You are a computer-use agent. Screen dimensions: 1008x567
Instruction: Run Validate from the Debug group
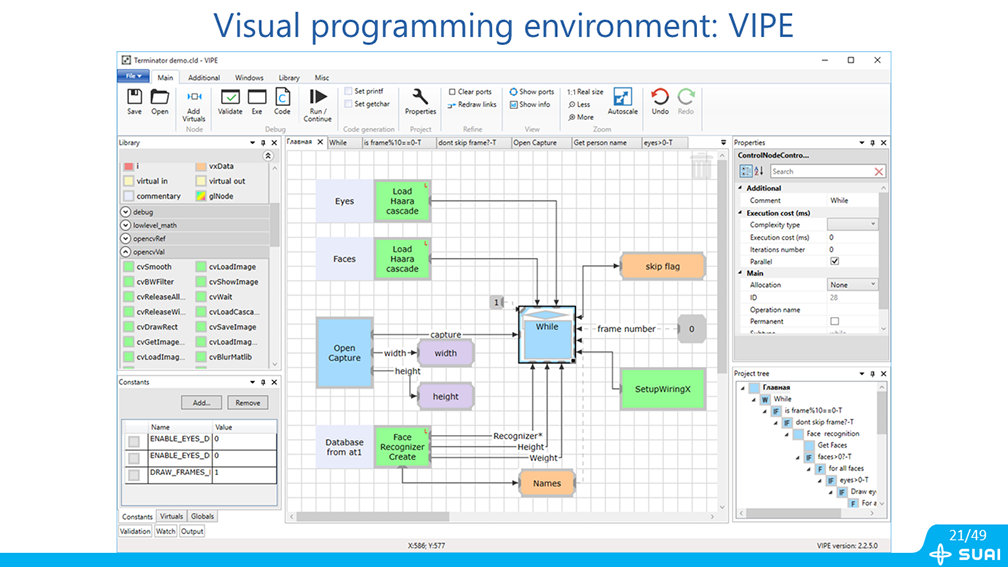point(230,97)
